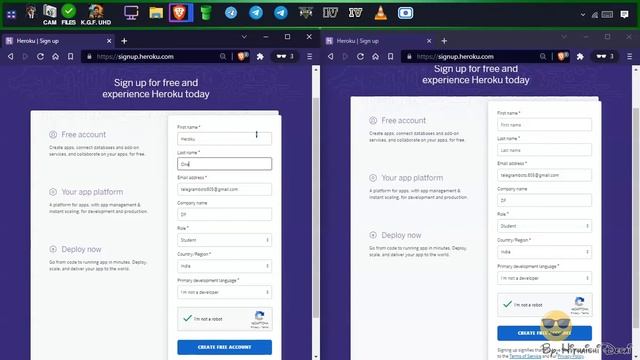Click Create Free Account button, left window

pos(224,347)
